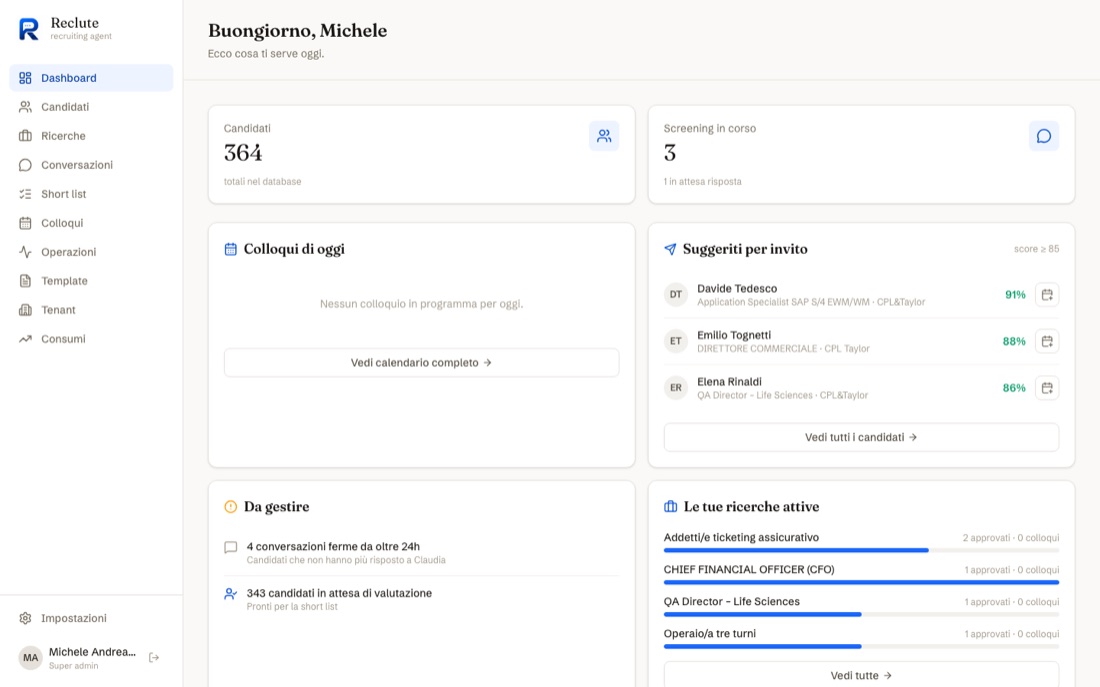Screen dimensions: 1100x687
Task: Click the 88% score for Emilio Tognetti
Action: point(1014,341)
